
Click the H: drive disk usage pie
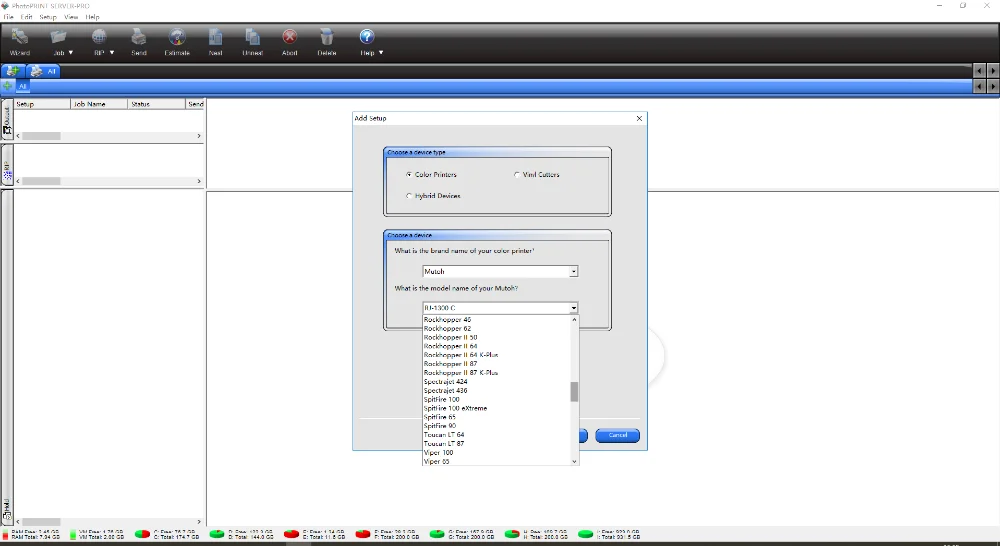point(511,534)
